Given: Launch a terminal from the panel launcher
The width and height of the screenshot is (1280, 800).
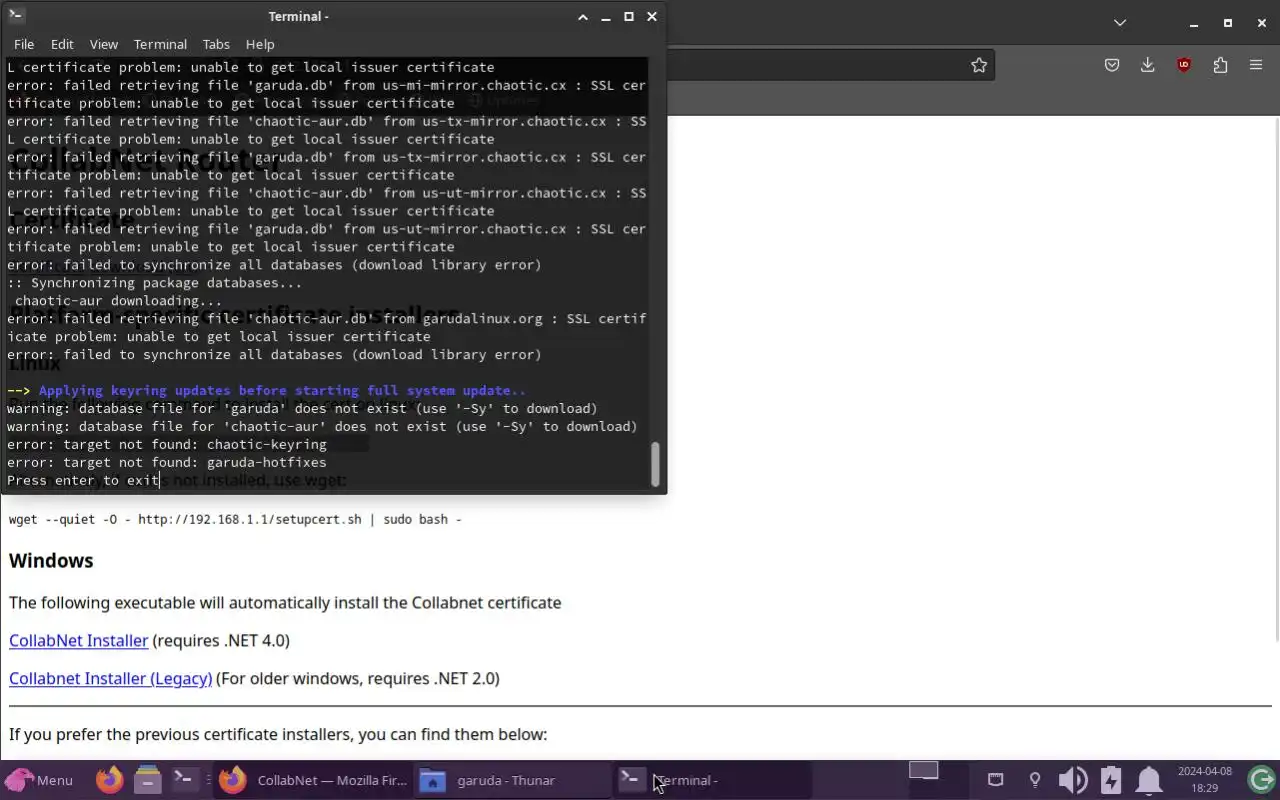Looking at the screenshot, I should (x=183, y=780).
